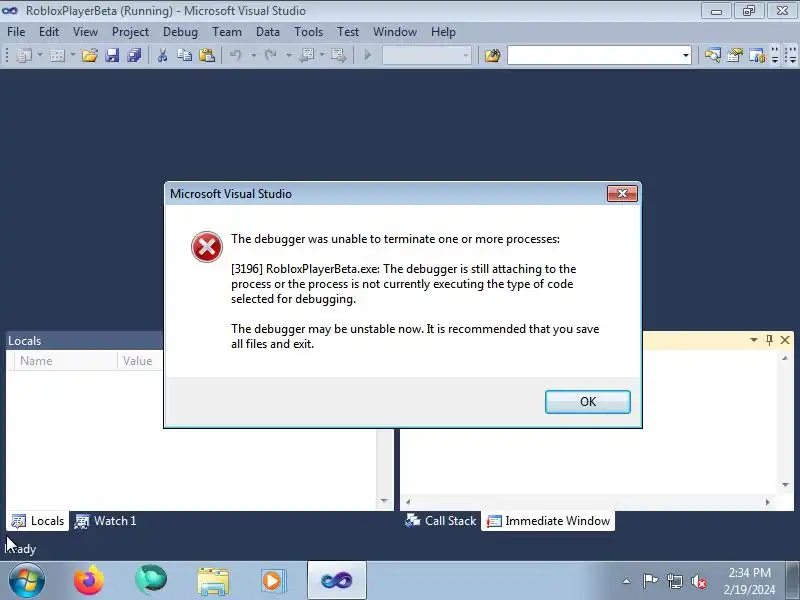The width and height of the screenshot is (800, 600).
Task: Open the Project menu
Action: point(130,32)
